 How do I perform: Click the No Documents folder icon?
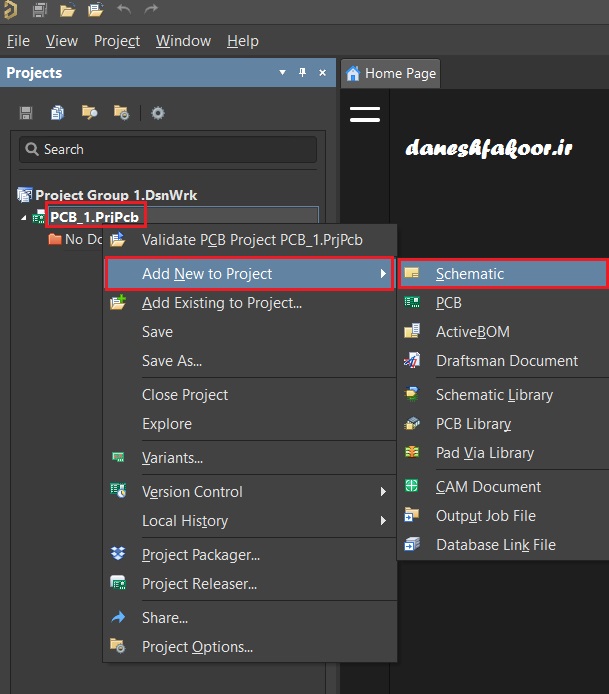point(55,239)
